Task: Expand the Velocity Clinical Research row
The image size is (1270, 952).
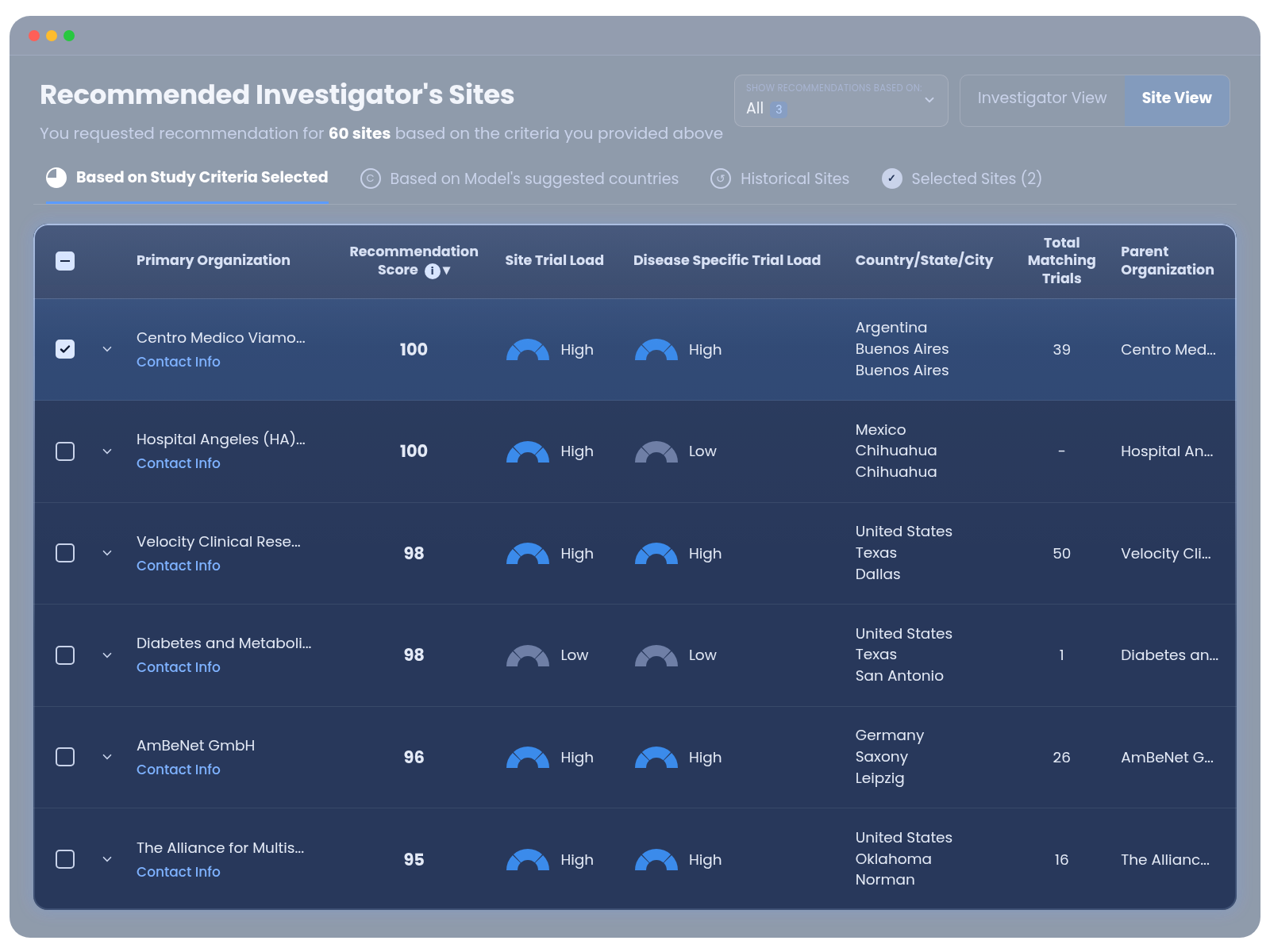Action: tap(107, 553)
